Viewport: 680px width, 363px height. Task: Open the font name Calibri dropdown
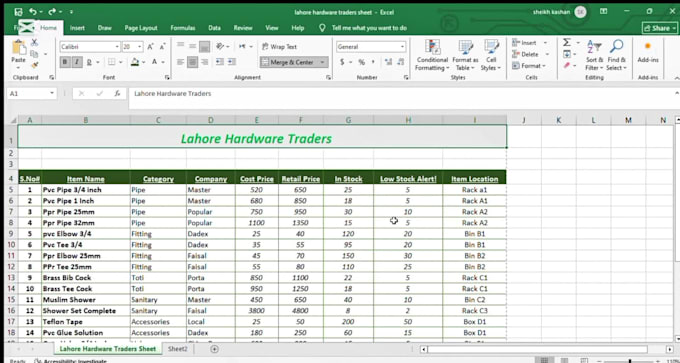click(117, 47)
